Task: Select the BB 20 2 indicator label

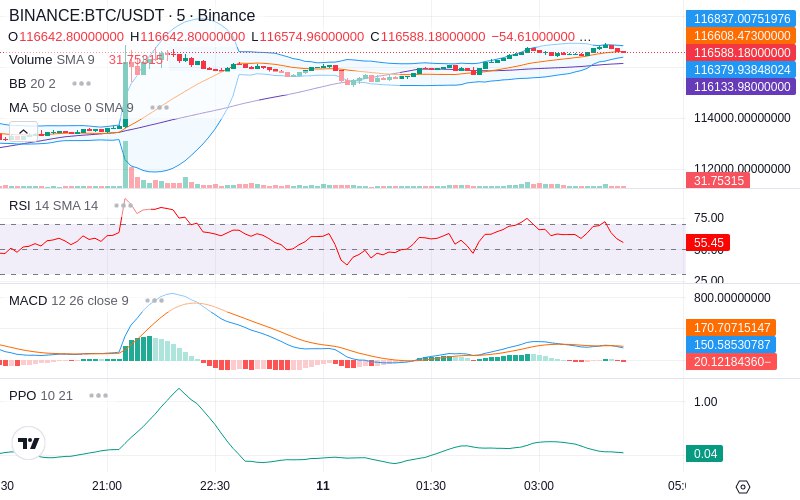Action: (32, 84)
